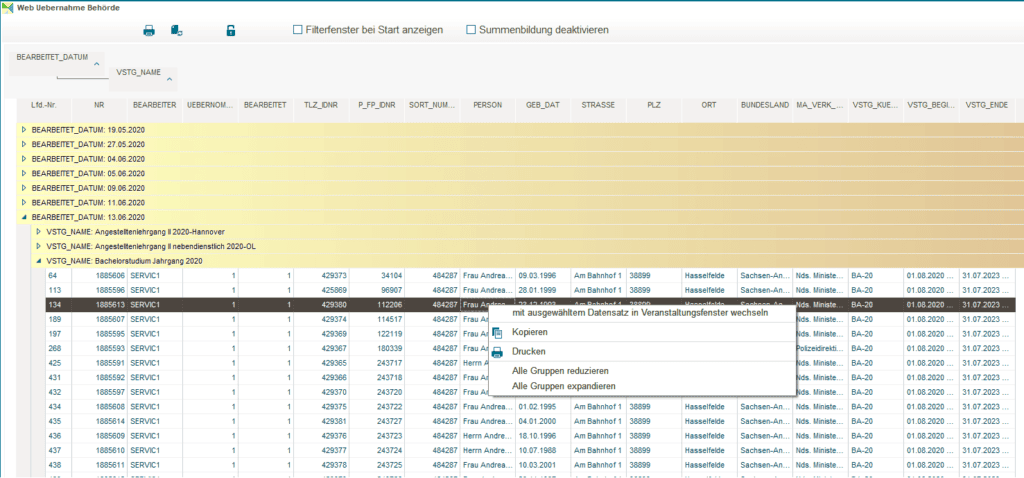Screen dimensions: 1024x478
Task: Collapse the Bachelorstudium Jahrgang 2020 group
Action: tap(39, 261)
